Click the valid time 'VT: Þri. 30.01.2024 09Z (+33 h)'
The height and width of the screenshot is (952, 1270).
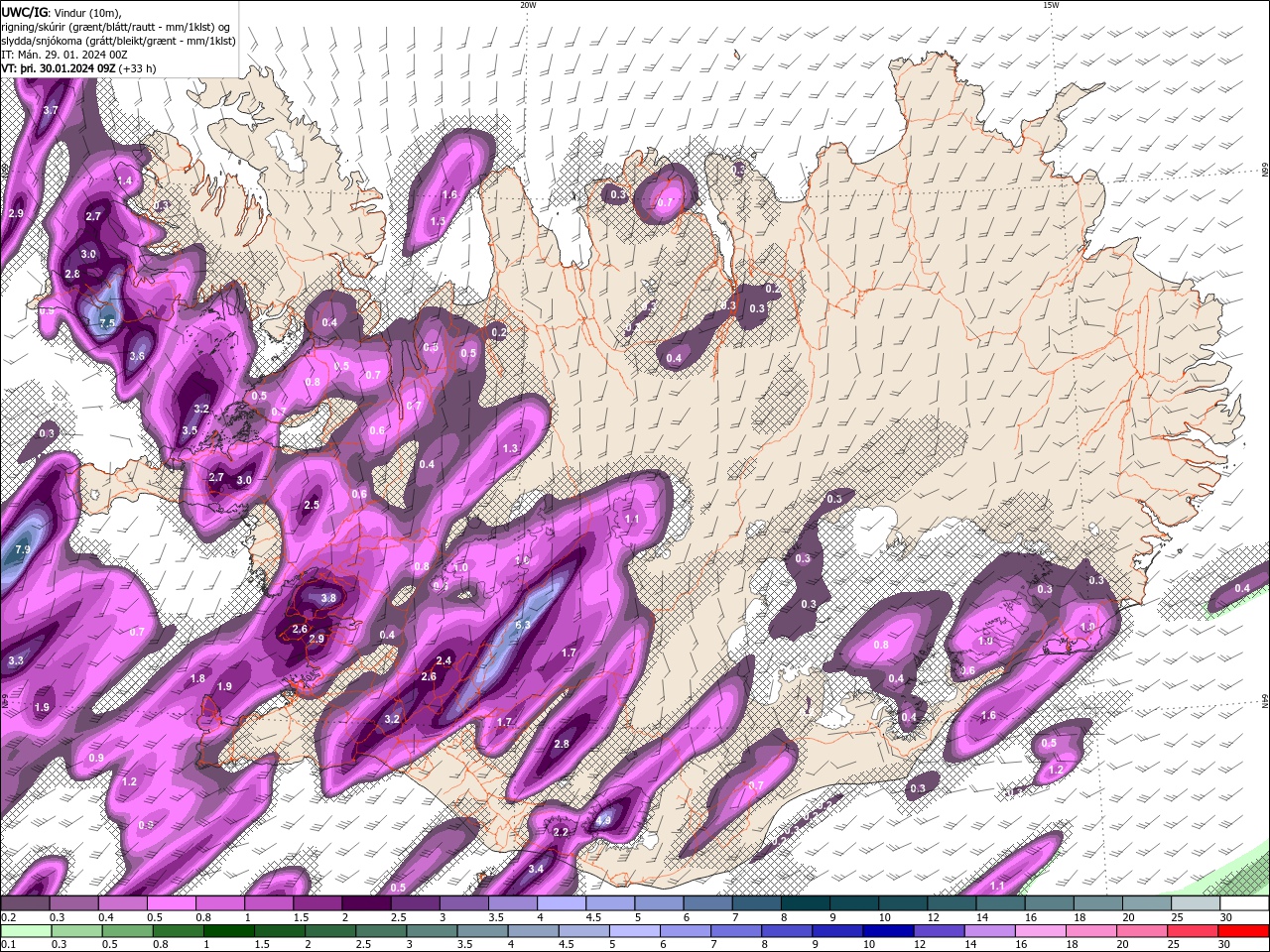tap(78, 68)
